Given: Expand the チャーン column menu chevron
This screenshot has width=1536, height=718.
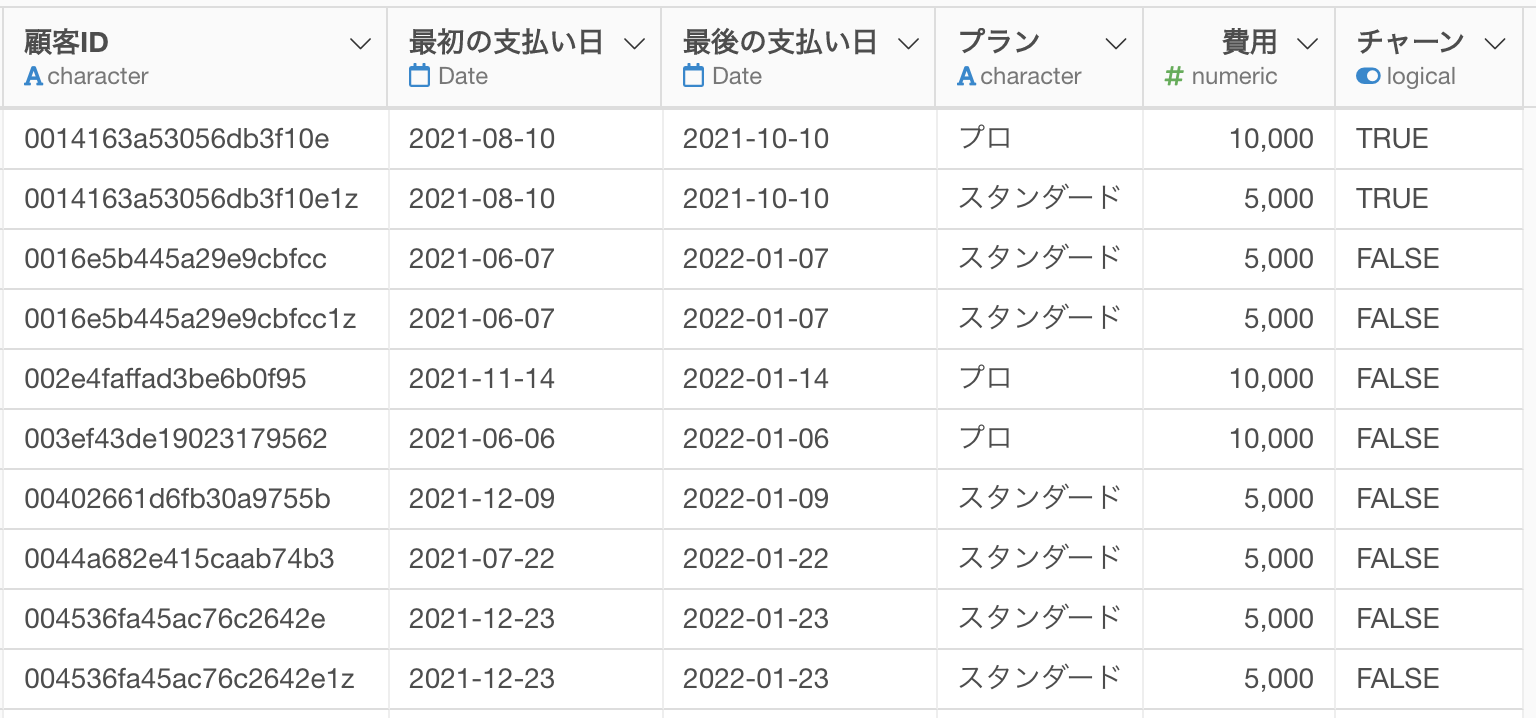Looking at the screenshot, I should [1496, 43].
